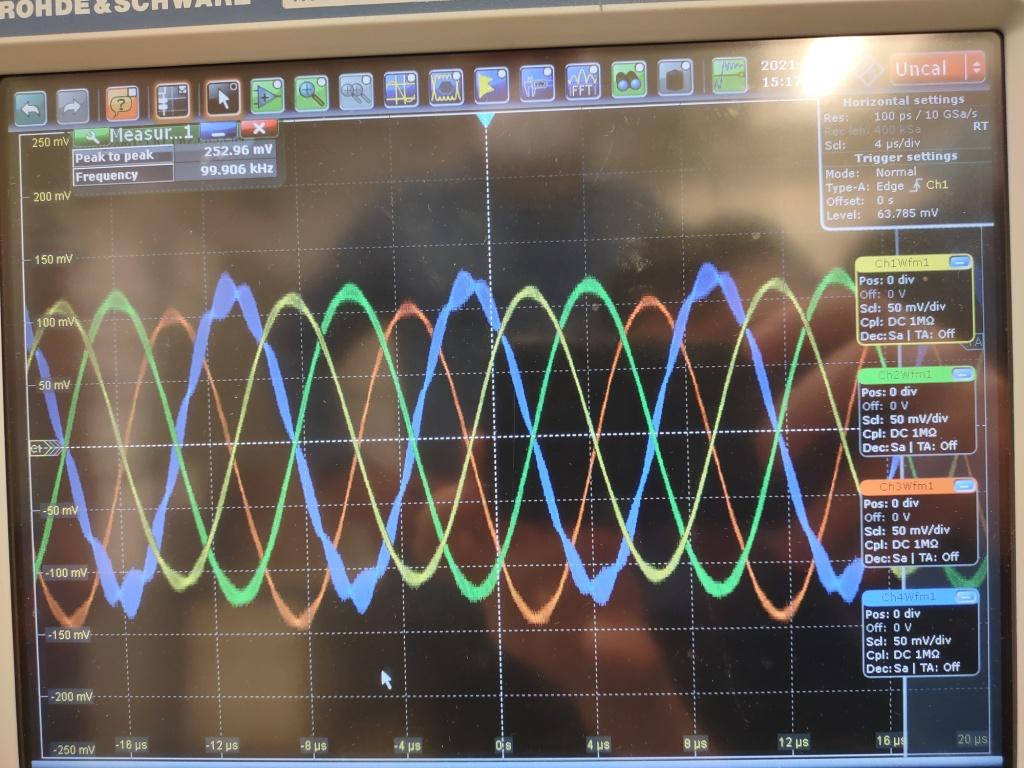This screenshot has height=768, width=1024.
Task: Open the Help question-mark tool
Action: (x=121, y=103)
